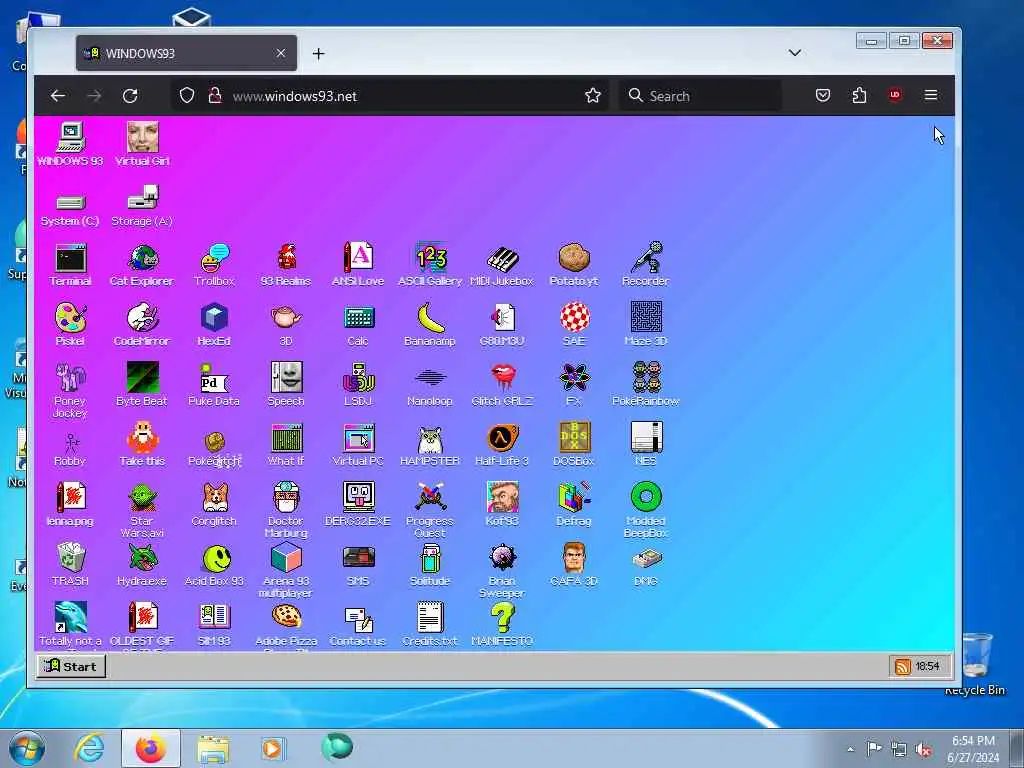This screenshot has width=1024, height=768.
Task: Launch Byte Beat icon
Action: [142, 385]
